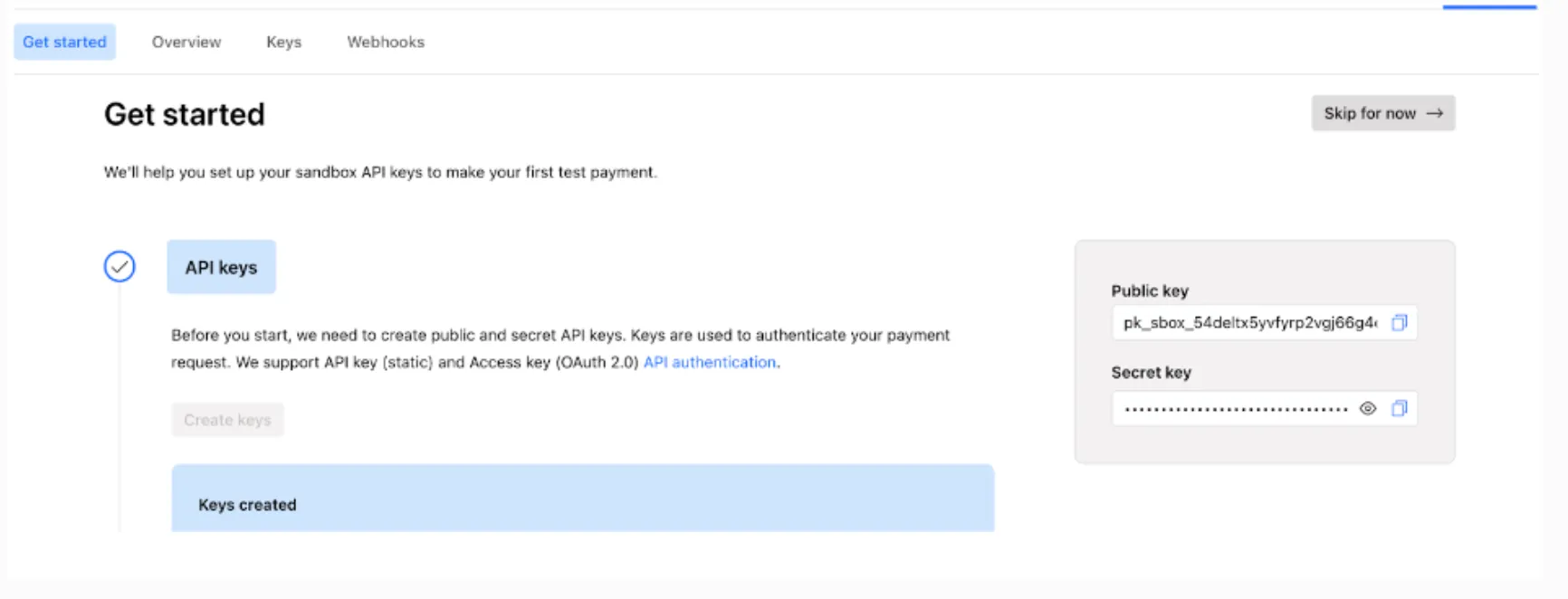Skip setup with Skip for now button
The height and width of the screenshot is (599, 1568).
(1383, 113)
